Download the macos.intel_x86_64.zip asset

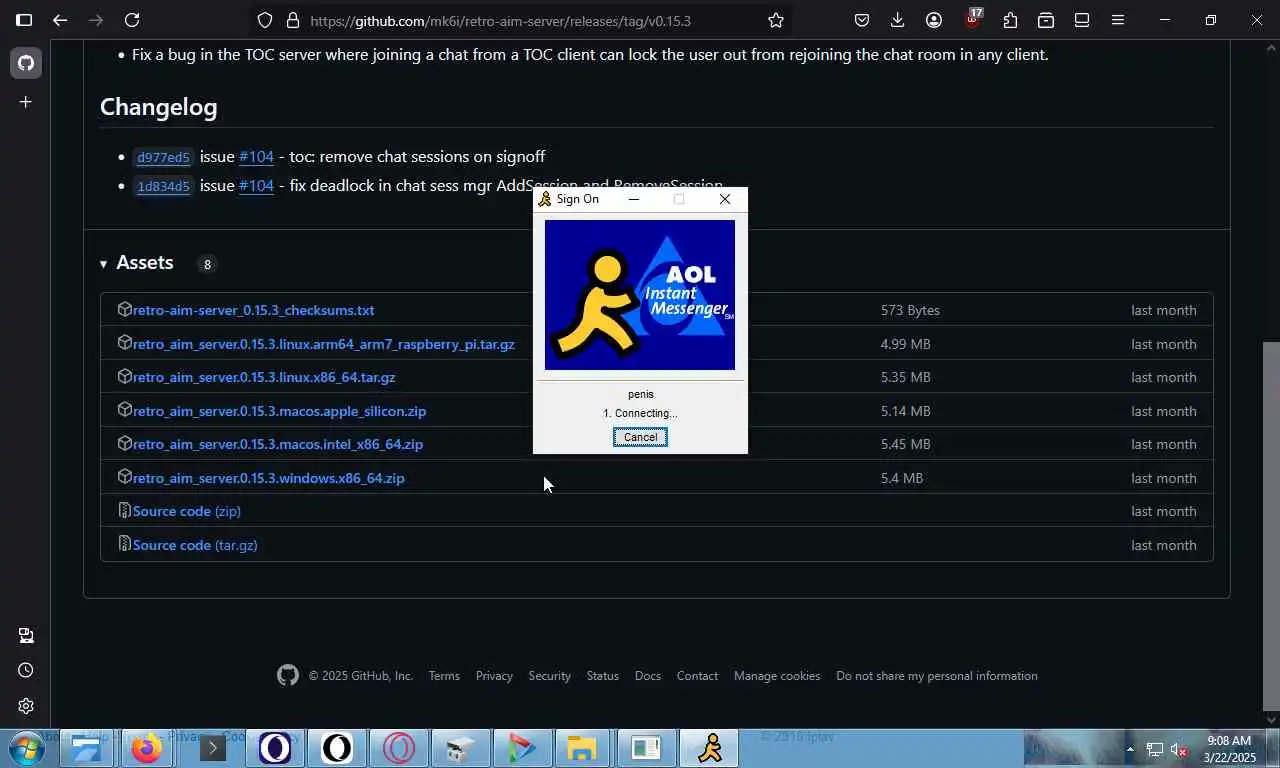point(278,444)
